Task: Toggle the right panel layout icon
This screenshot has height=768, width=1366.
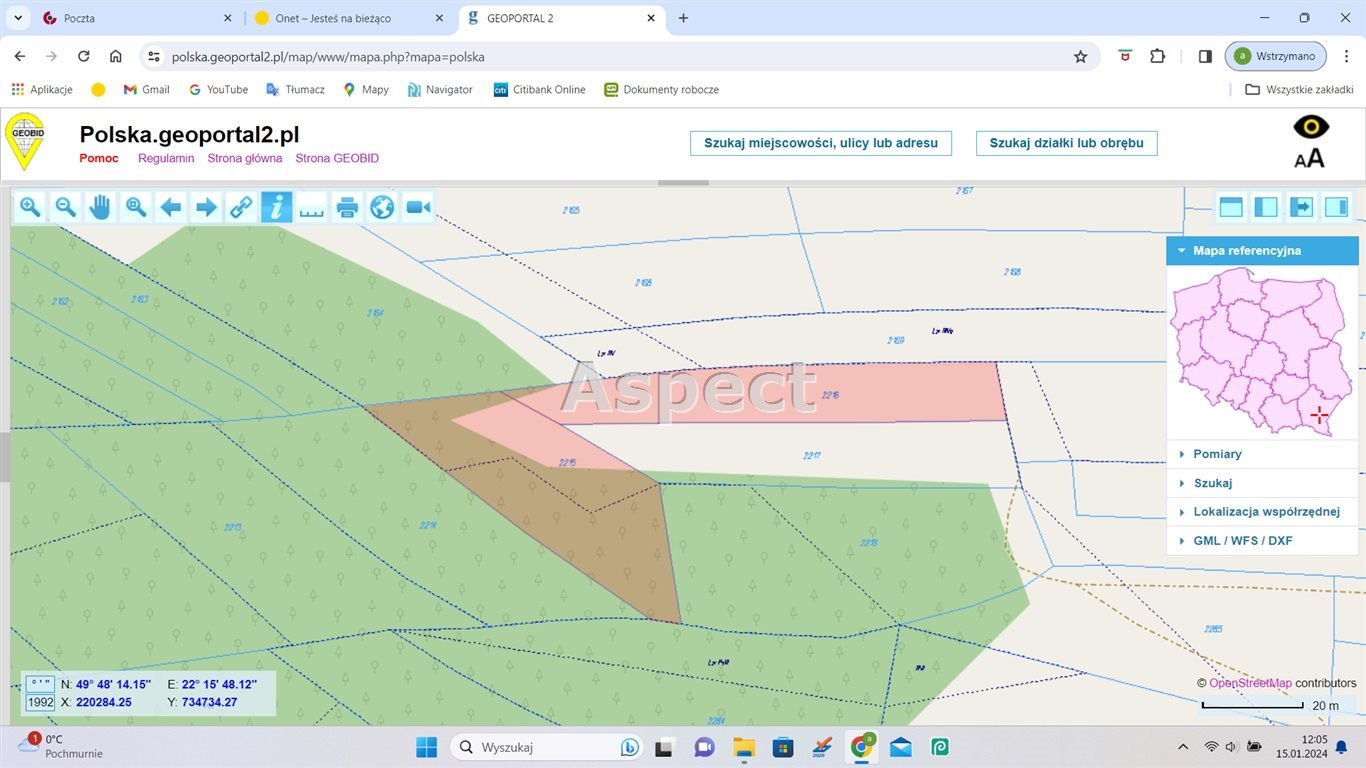Action: 1337,207
